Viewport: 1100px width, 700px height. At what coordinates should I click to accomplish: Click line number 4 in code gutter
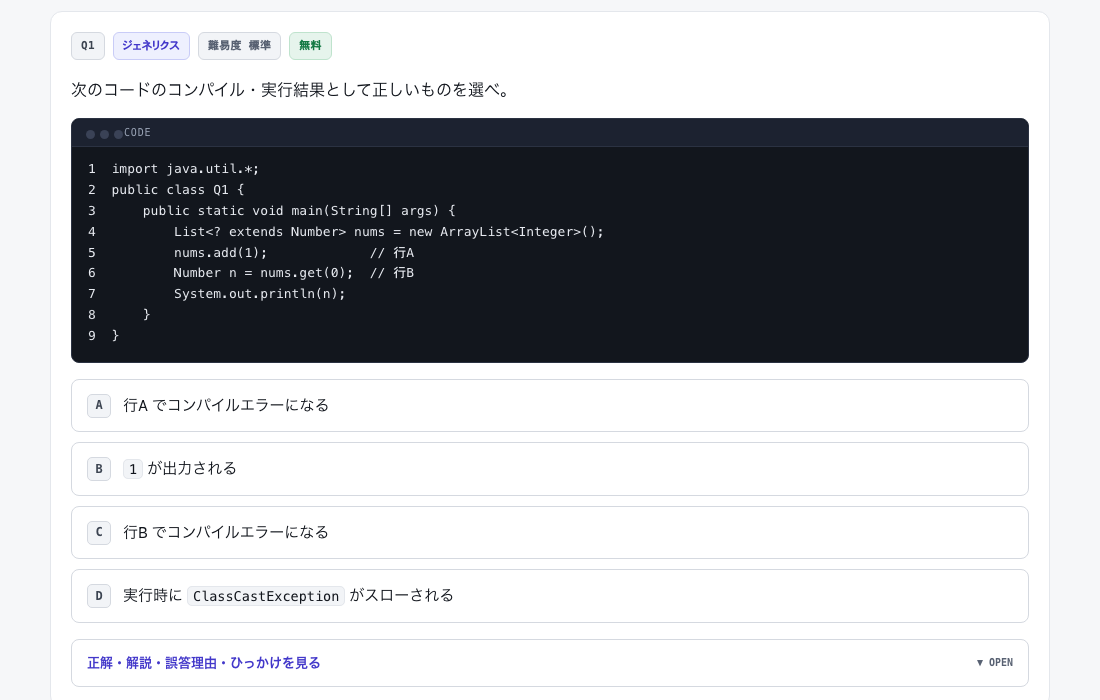pos(92,231)
